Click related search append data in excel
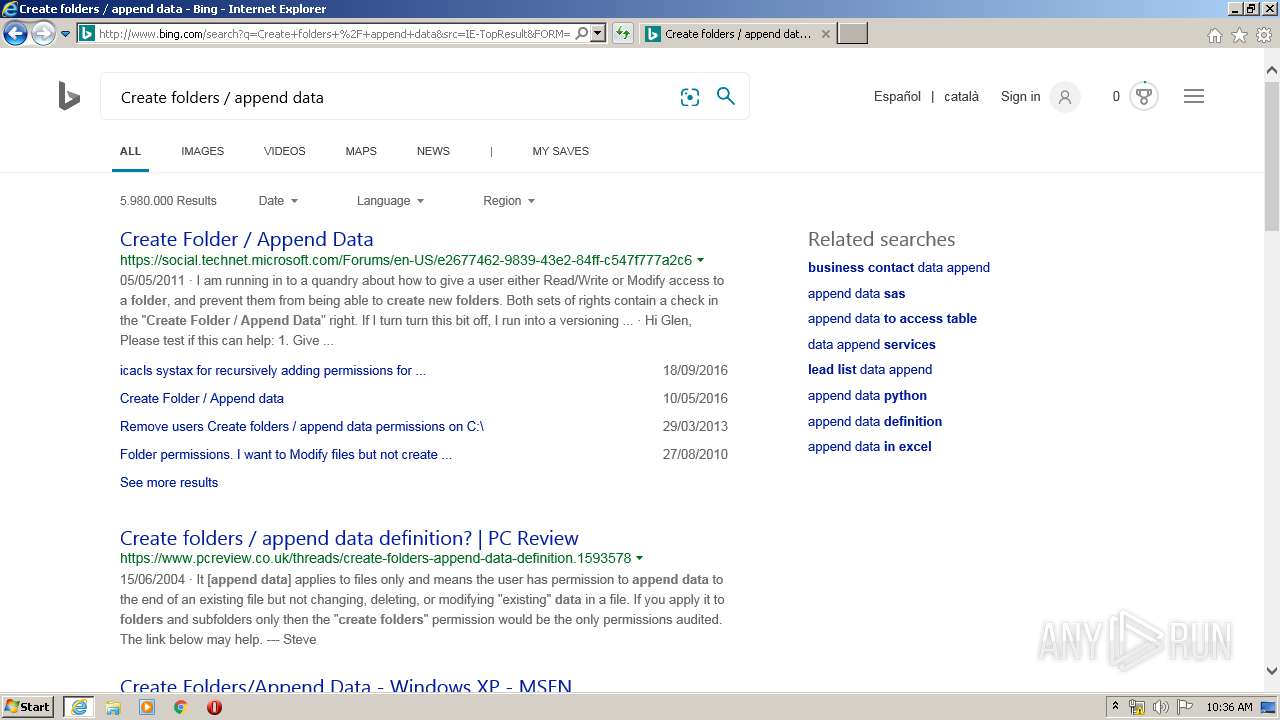Screen dimensions: 1280x720 (869, 446)
